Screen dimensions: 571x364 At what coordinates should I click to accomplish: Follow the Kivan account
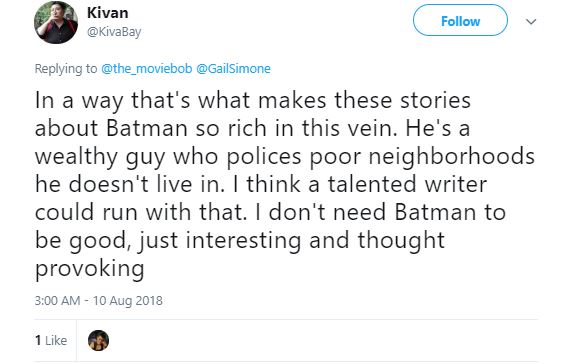460,20
